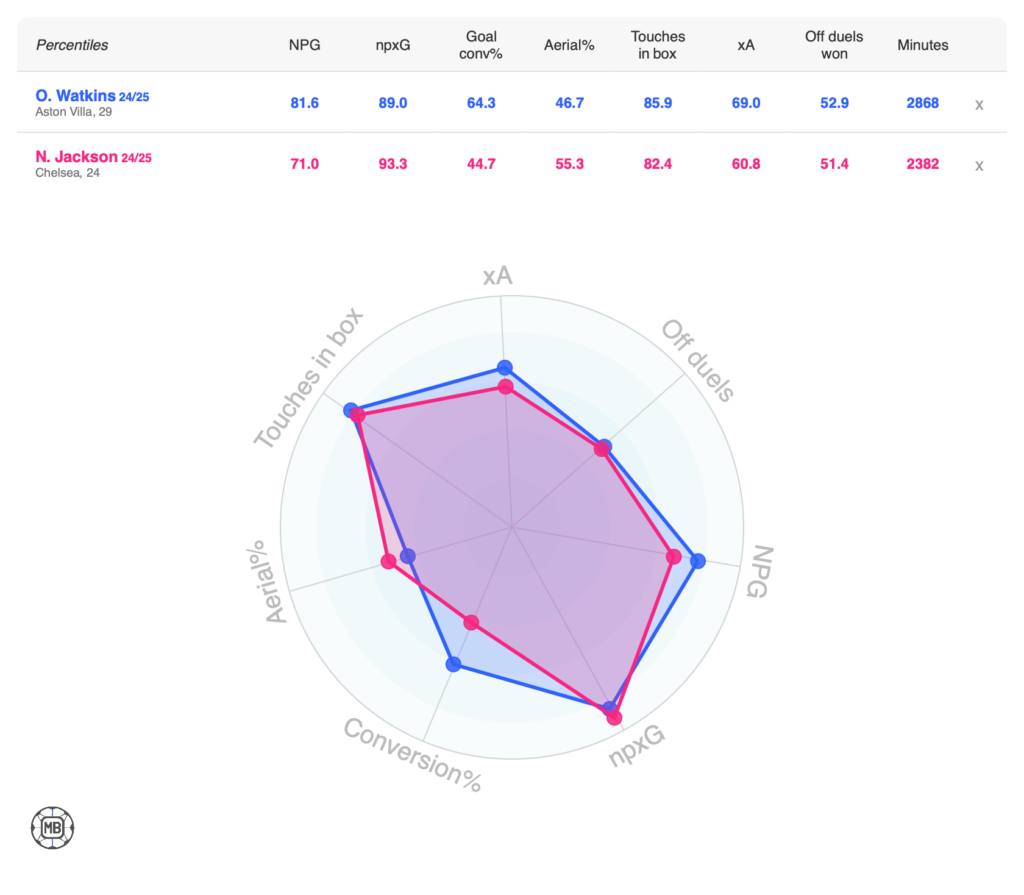The width and height of the screenshot is (1024, 895).
Task: Select the Goal conv% column header
Action: coord(484,45)
